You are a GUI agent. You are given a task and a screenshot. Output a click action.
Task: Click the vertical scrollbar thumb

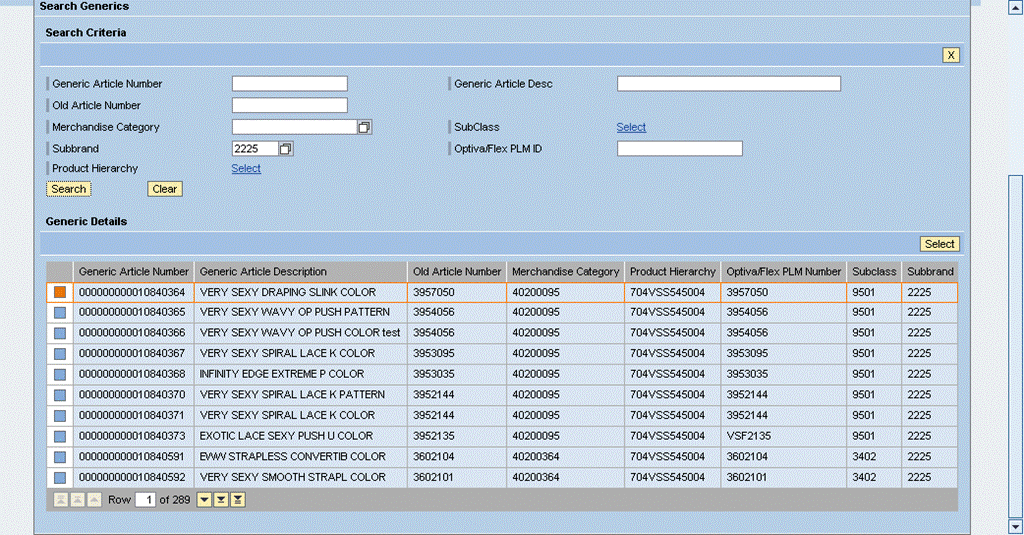[1016, 346]
